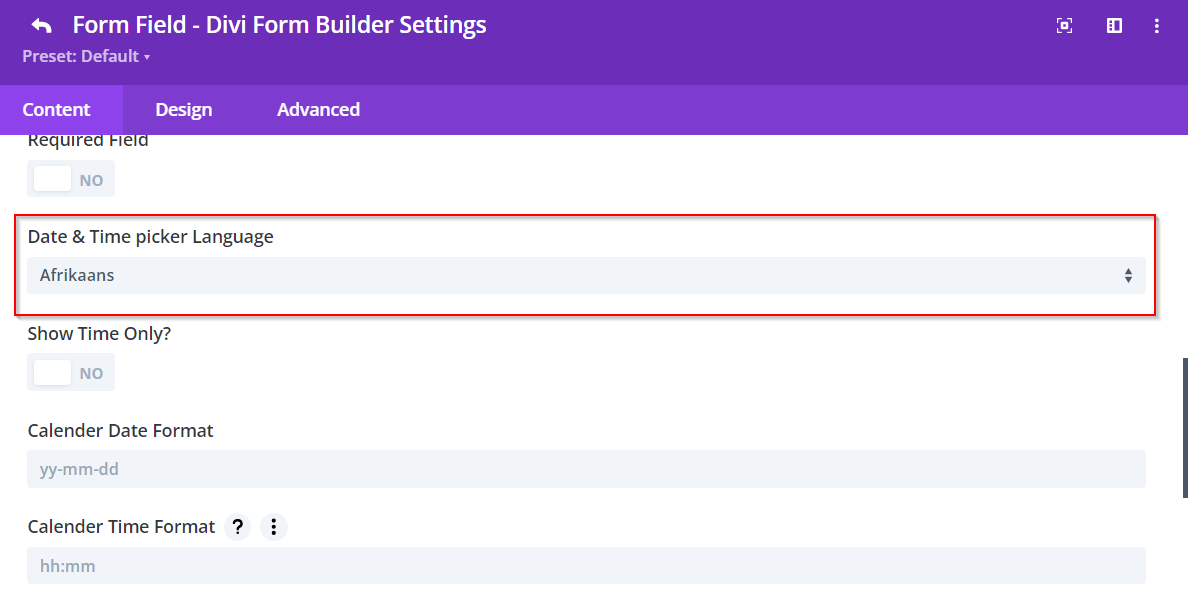Click the back arrow in the header
Image resolution: width=1188 pixels, height=613 pixels.
39,24
